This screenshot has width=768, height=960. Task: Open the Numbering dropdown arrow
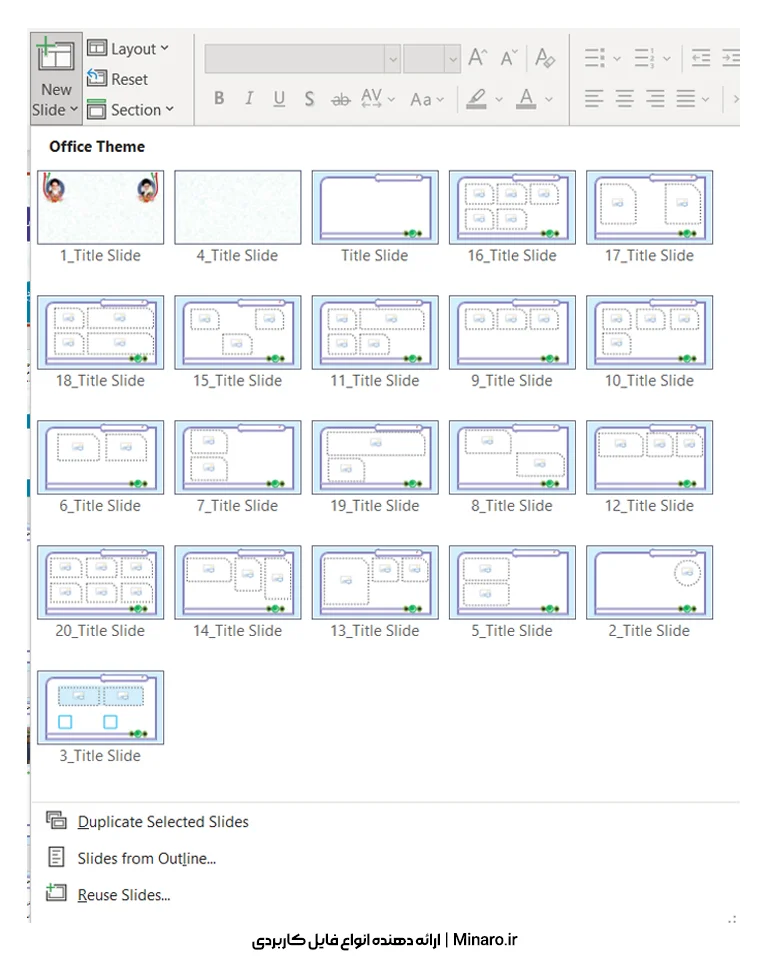point(667,59)
